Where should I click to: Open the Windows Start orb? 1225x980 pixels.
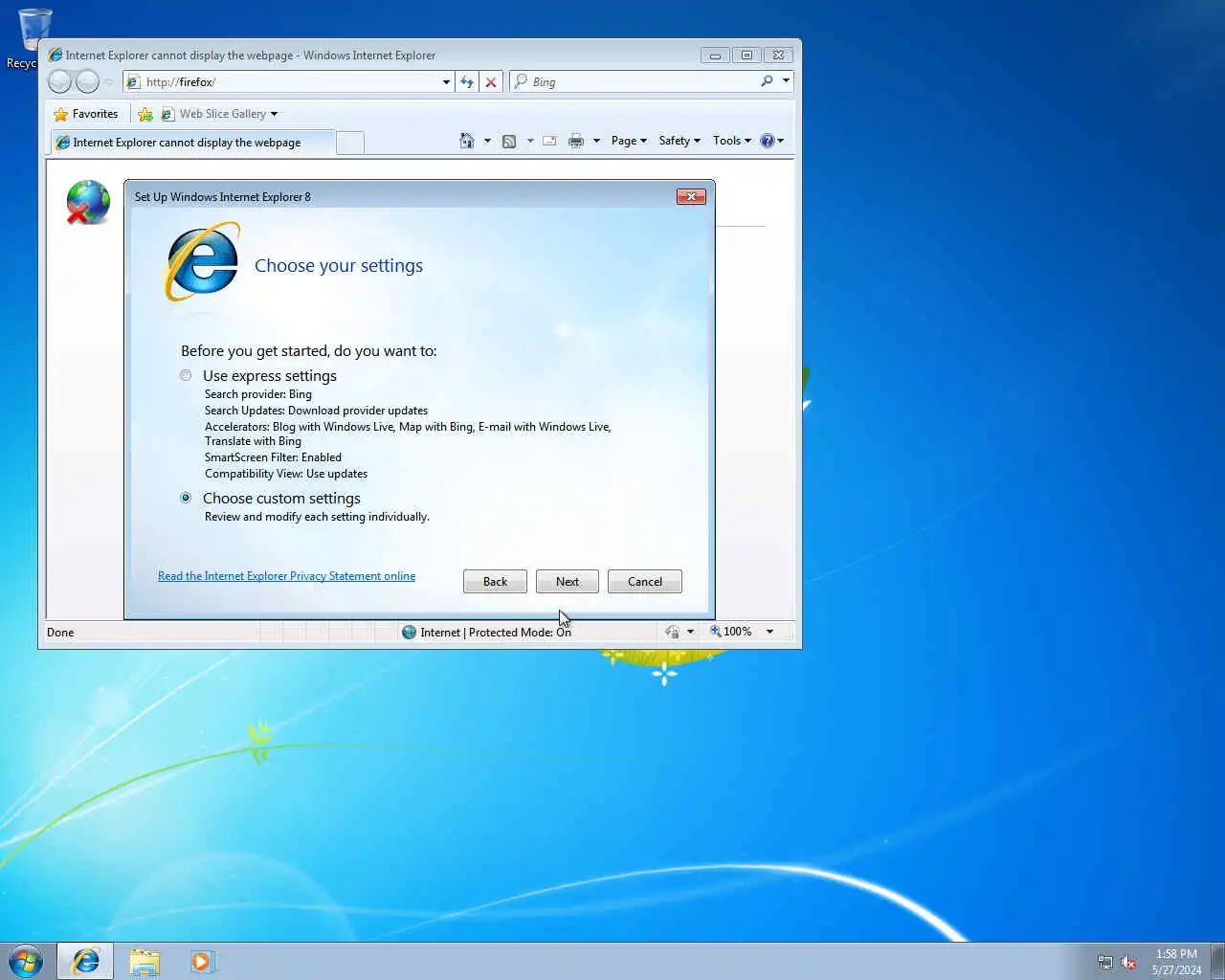pyautogui.click(x=26, y=961)
